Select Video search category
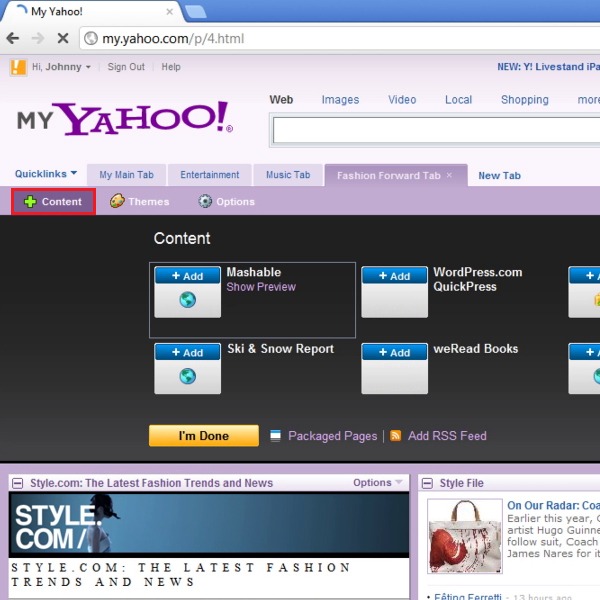The image size is (600, 600). pyautogui.click(x=402, y=100)
